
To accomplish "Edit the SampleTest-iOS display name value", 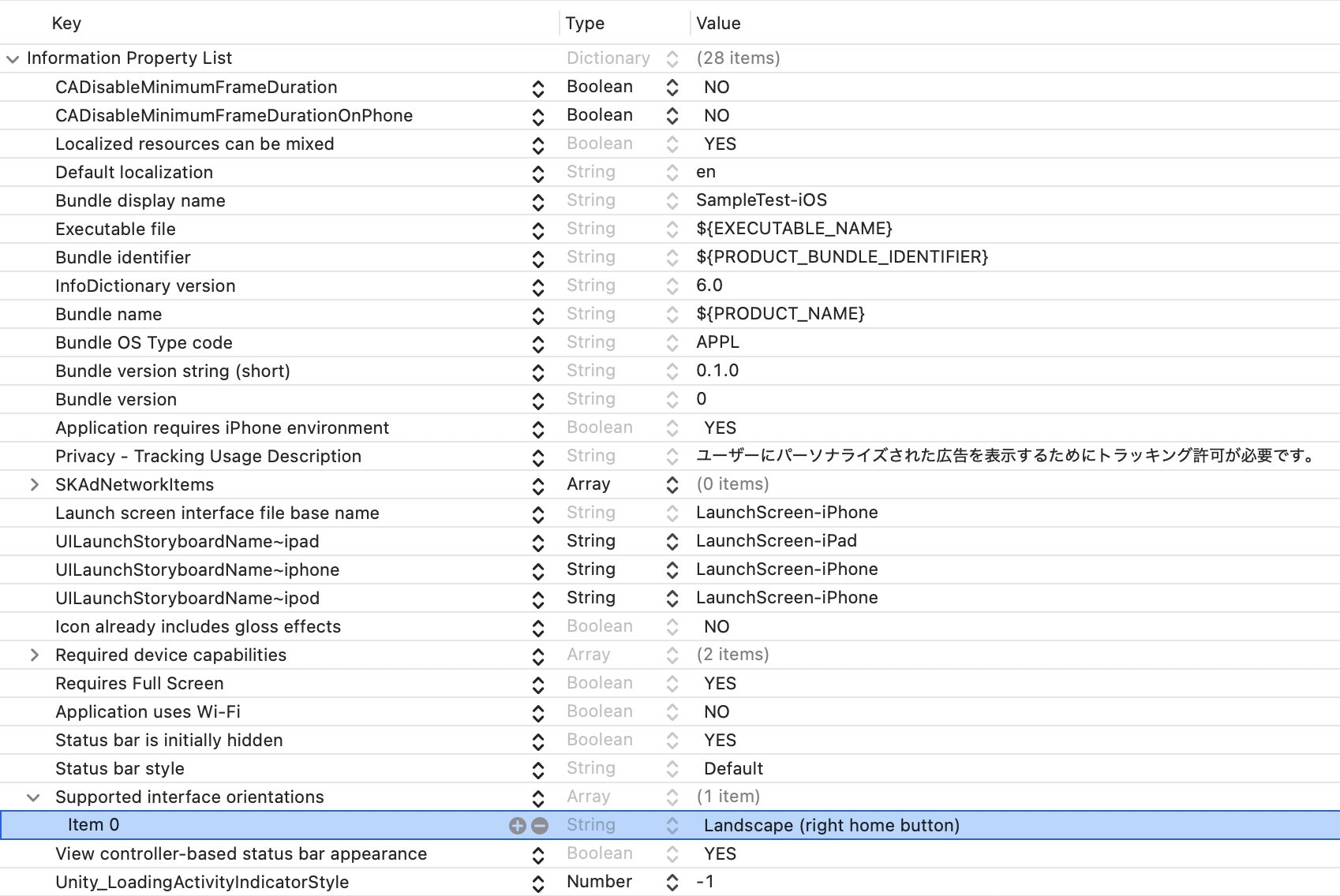I will point(762,200).
